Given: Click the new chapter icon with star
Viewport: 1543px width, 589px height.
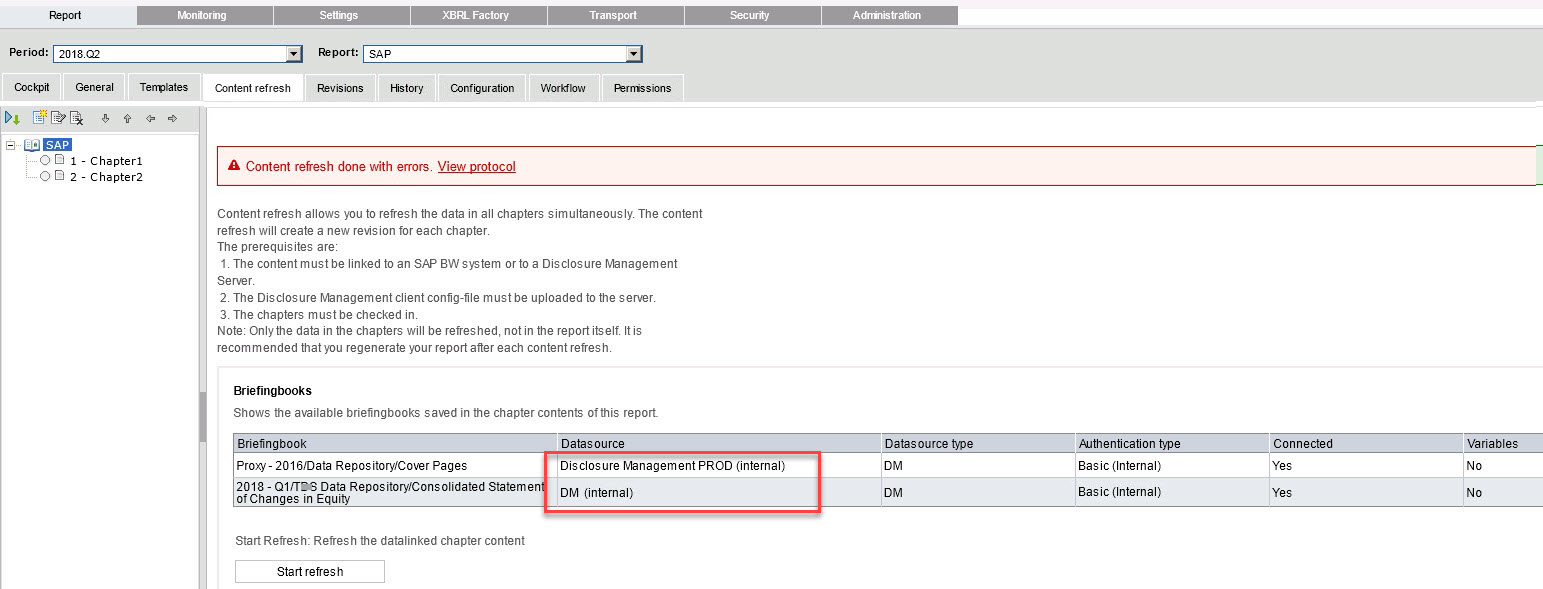Looking at the screenshot, I should point(40,118).
